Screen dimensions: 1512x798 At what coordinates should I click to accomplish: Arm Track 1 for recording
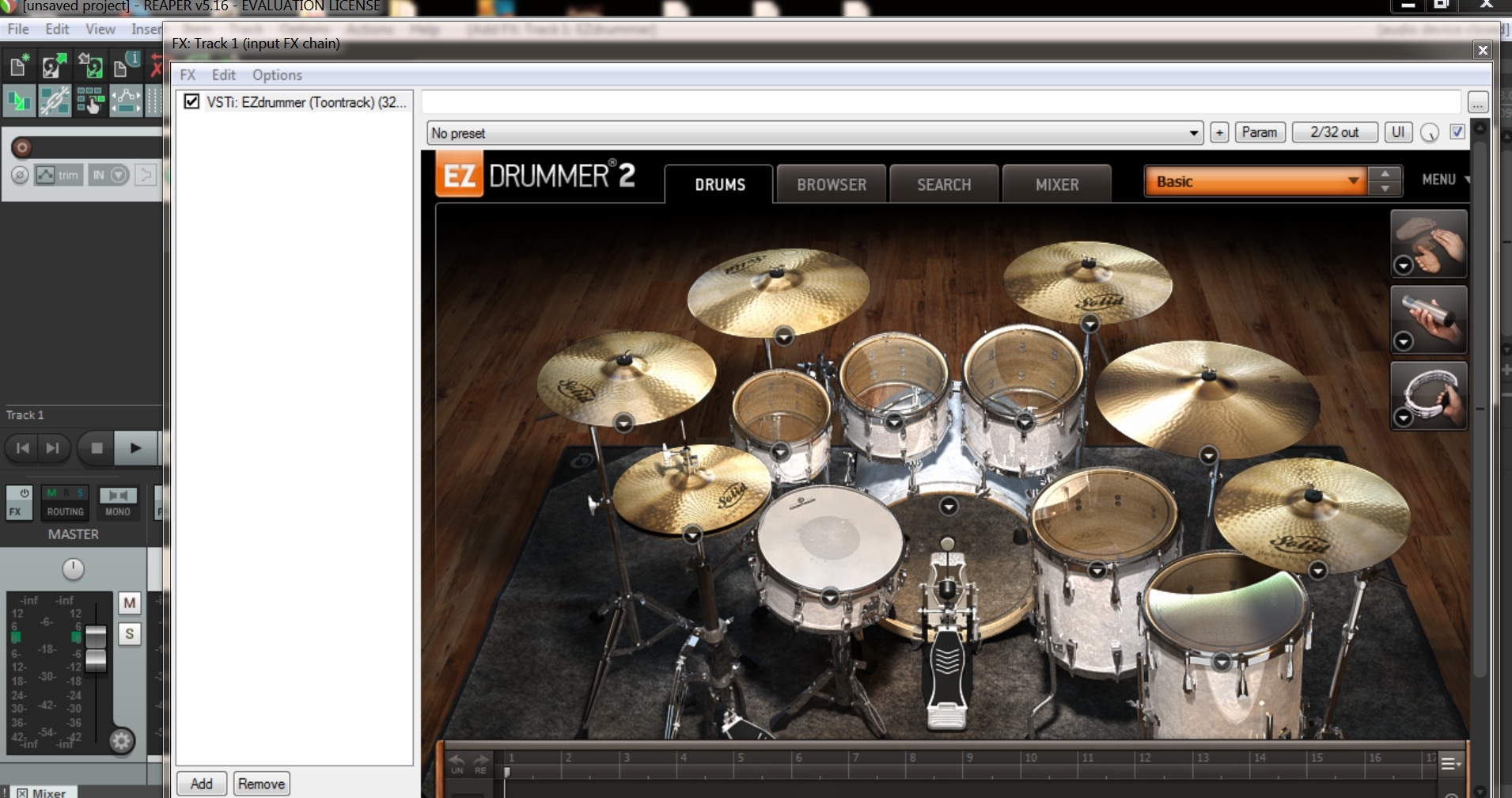tap(22, 147)
